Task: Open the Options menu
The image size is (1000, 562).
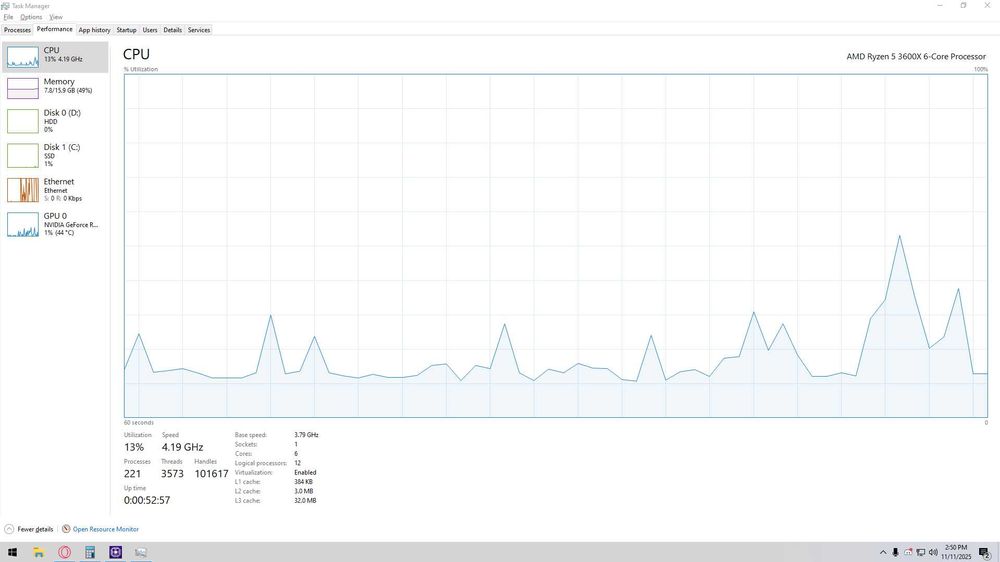Action: (31, 17)
